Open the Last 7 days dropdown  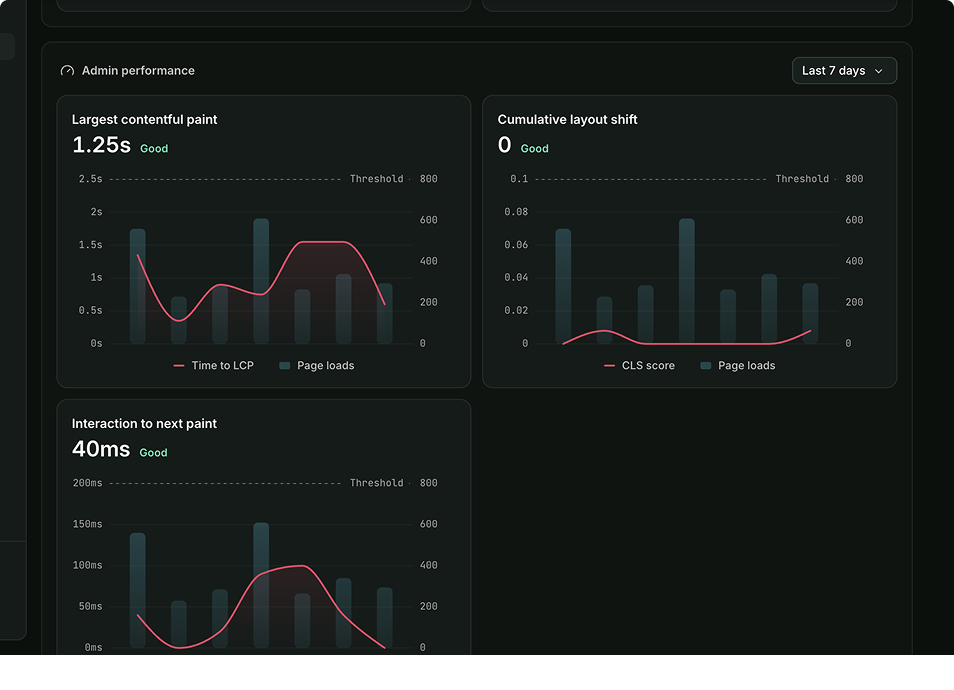point(844,71)
